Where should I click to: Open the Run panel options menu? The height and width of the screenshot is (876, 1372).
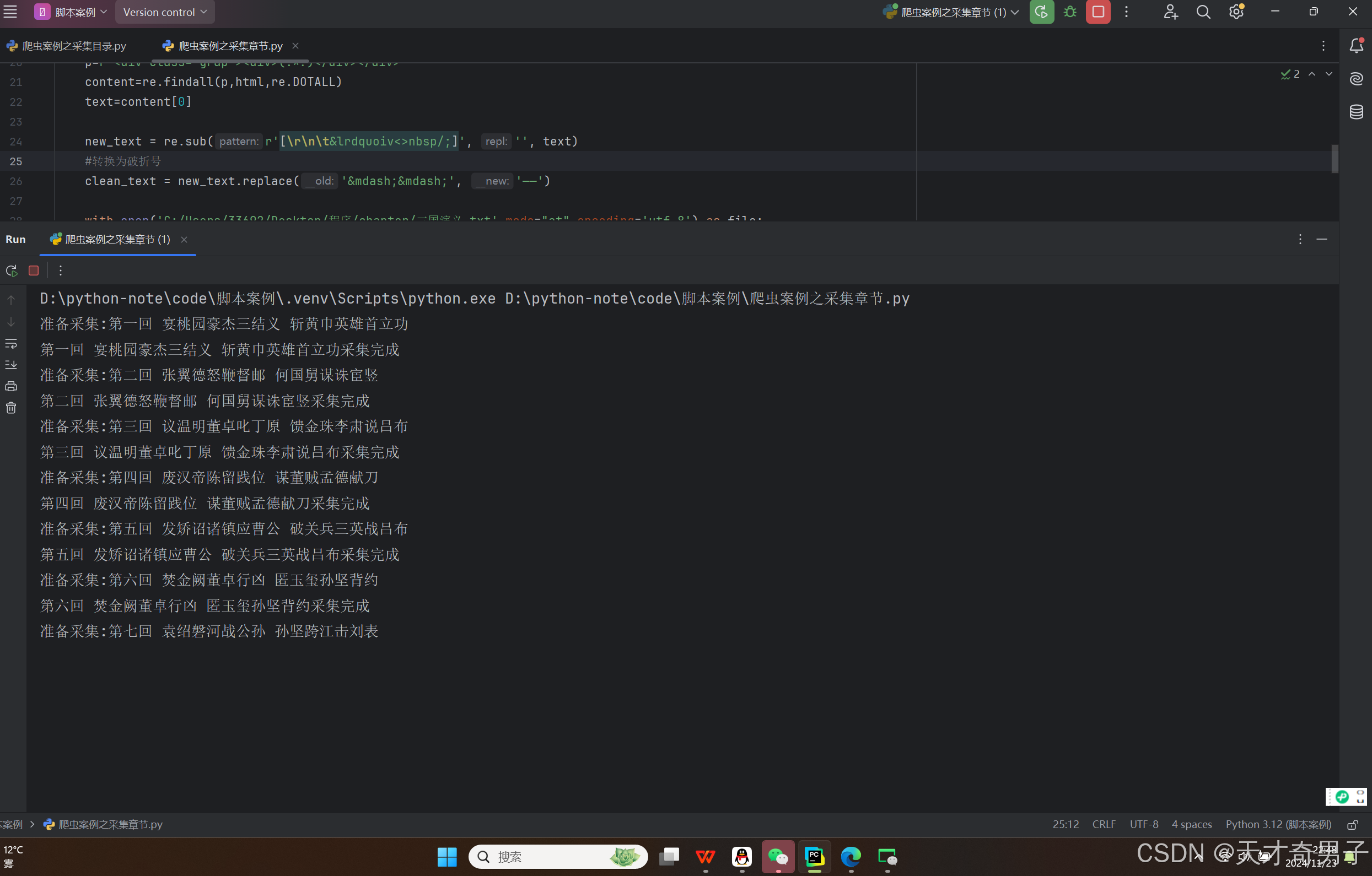click(1300, 239)
